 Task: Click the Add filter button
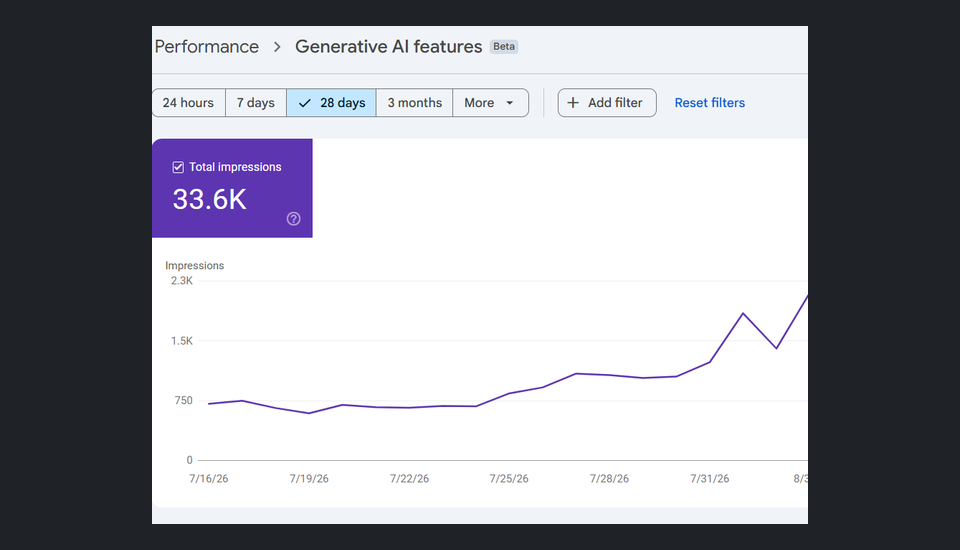click(x=607, y=103)
